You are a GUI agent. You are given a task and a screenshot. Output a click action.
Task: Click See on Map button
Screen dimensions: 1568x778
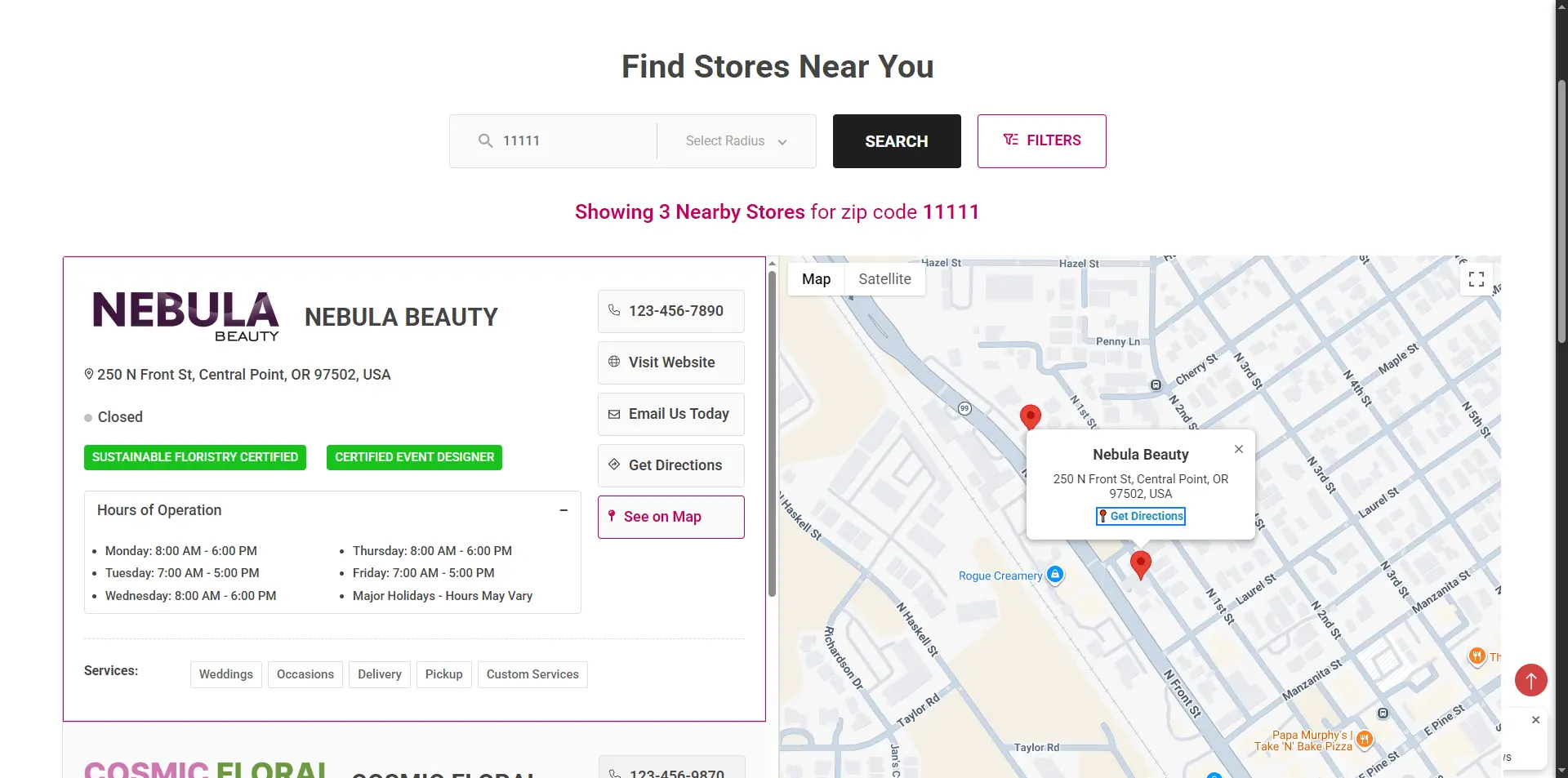point(670,517)
